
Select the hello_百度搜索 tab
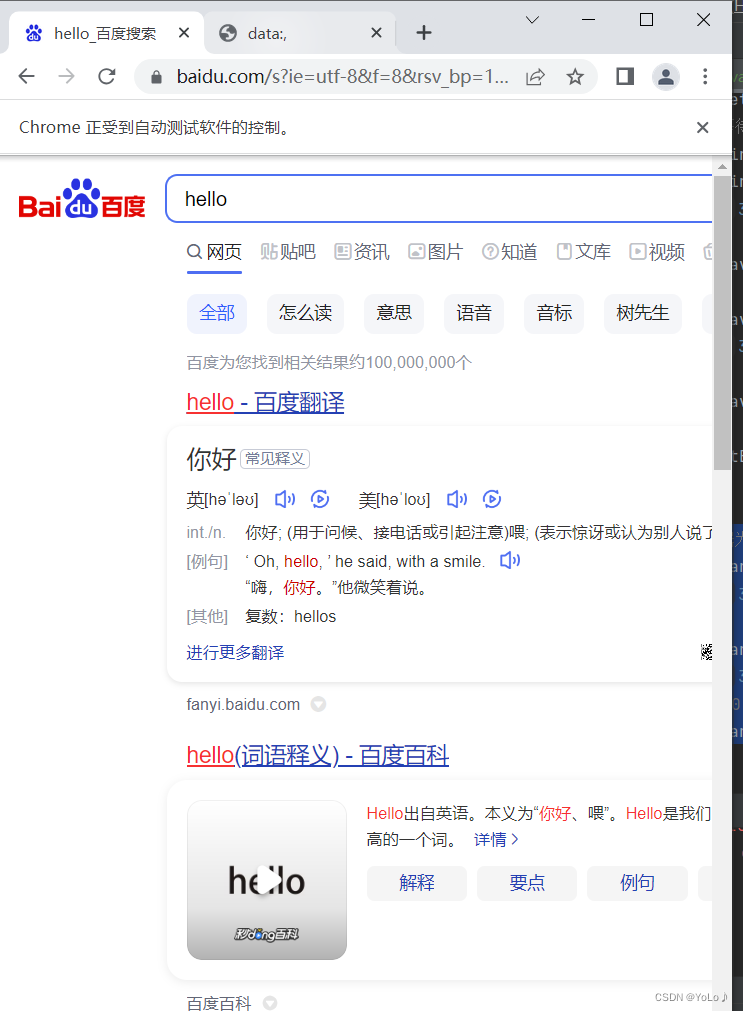pos(106,33)
